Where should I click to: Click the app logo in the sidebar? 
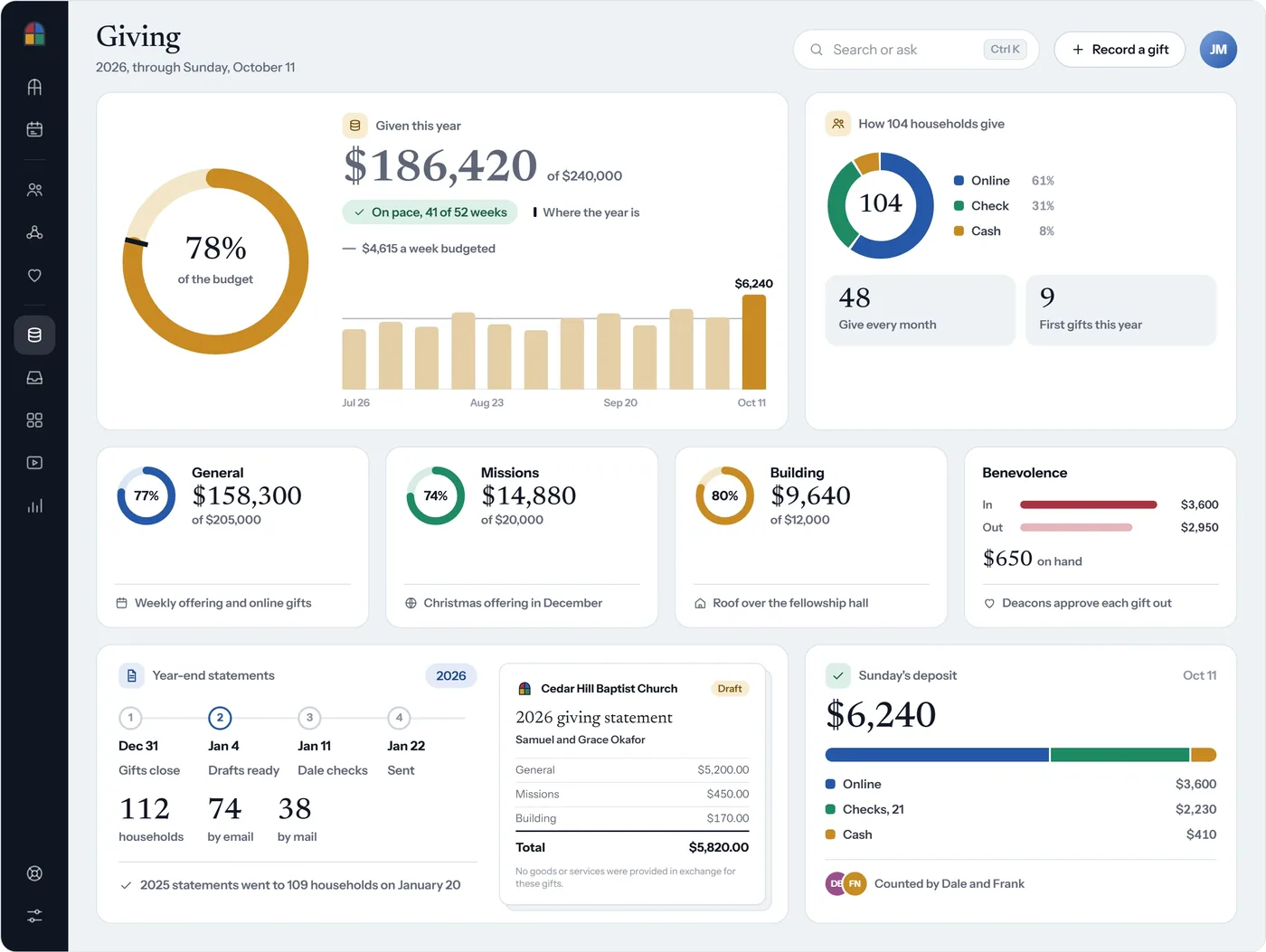(34, 34)
